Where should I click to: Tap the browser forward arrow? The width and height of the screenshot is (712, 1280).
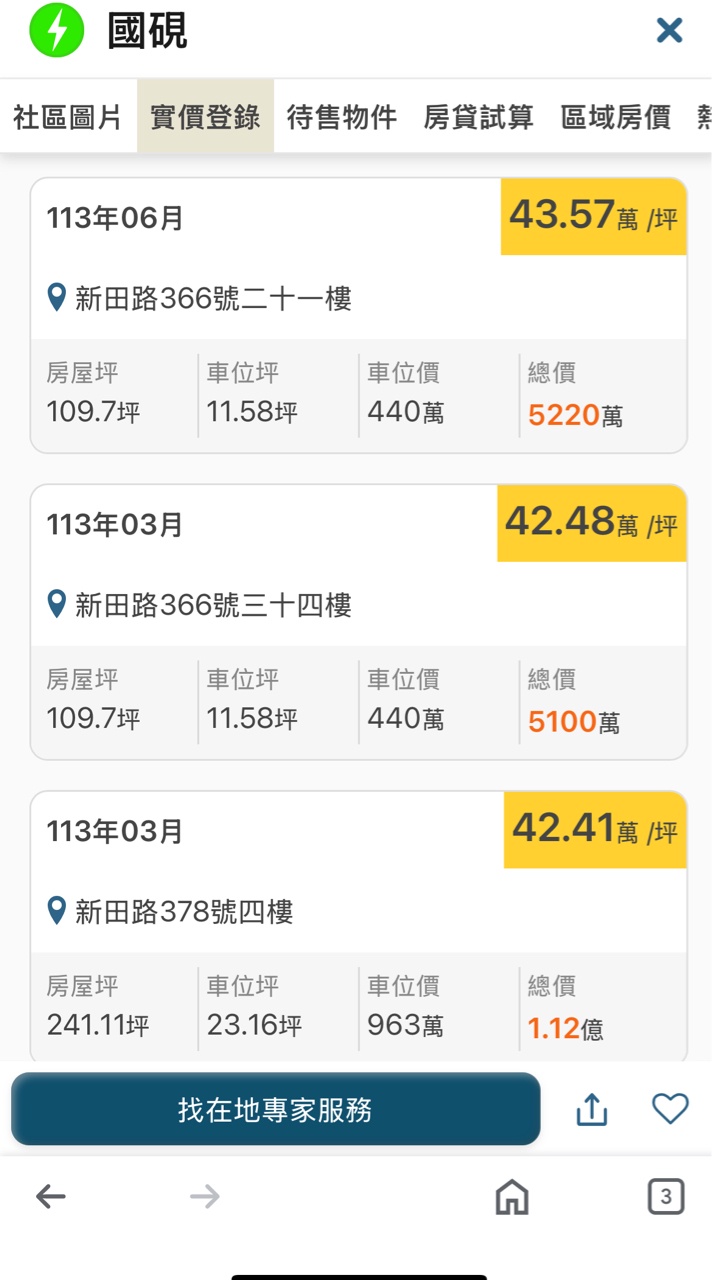tap(204, 1196)
